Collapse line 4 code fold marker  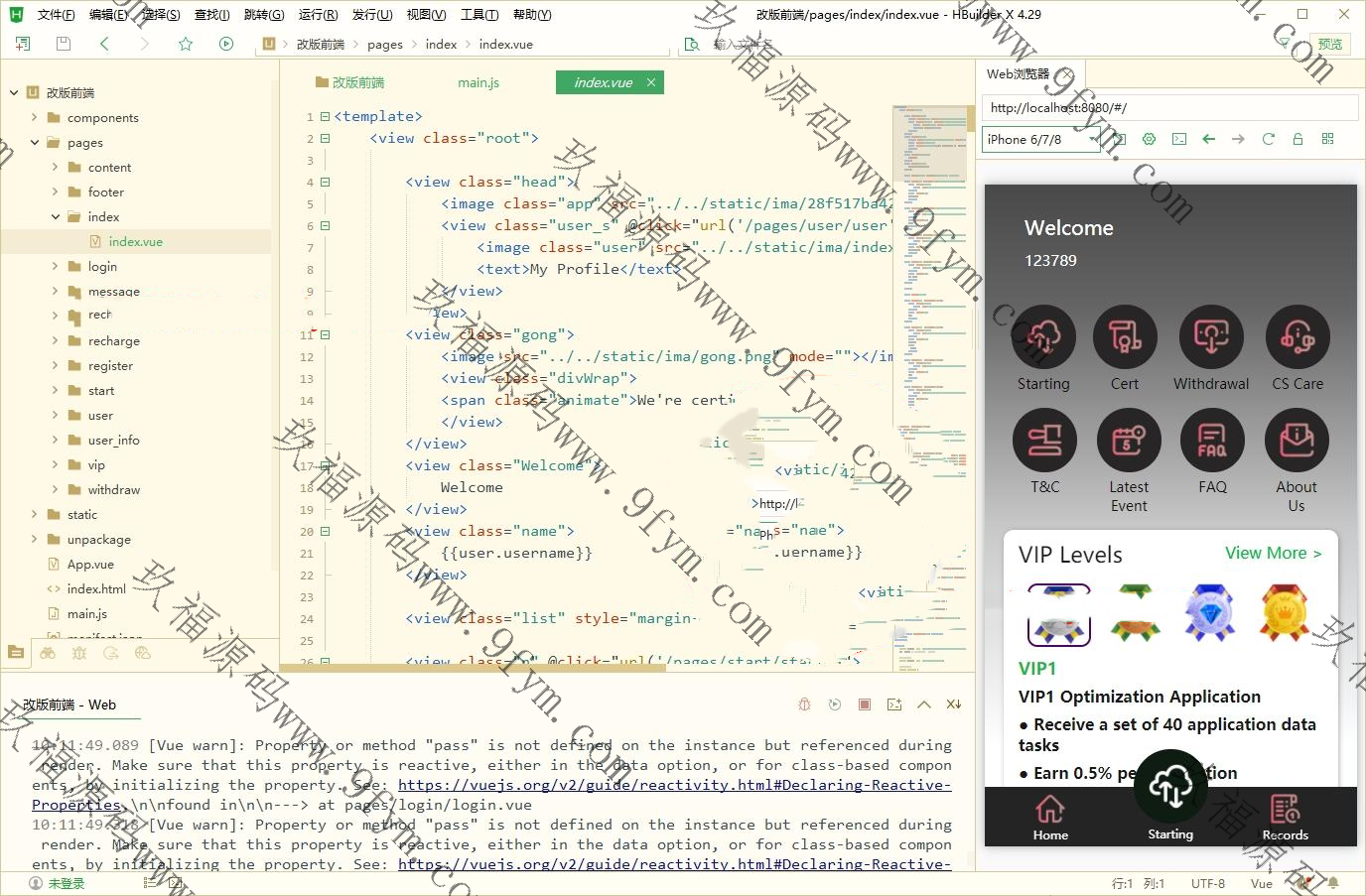[x=325, y=182]
